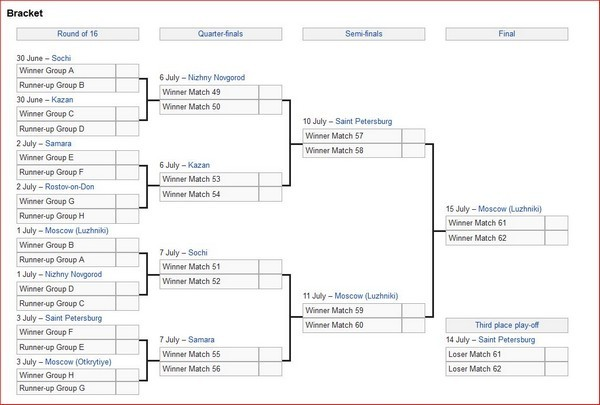Open the Final header link
The image size is (600, 405).
[x=507, y=34]
